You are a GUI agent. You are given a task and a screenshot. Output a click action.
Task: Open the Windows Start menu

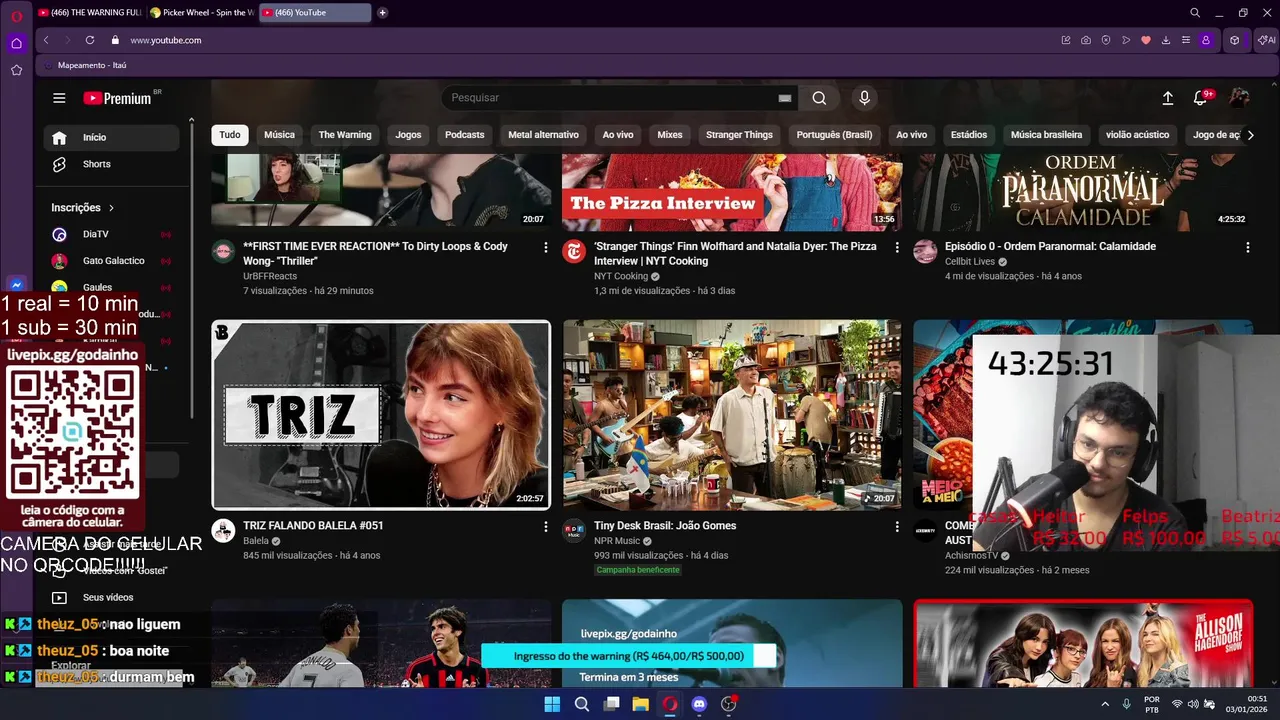point(552,704)
